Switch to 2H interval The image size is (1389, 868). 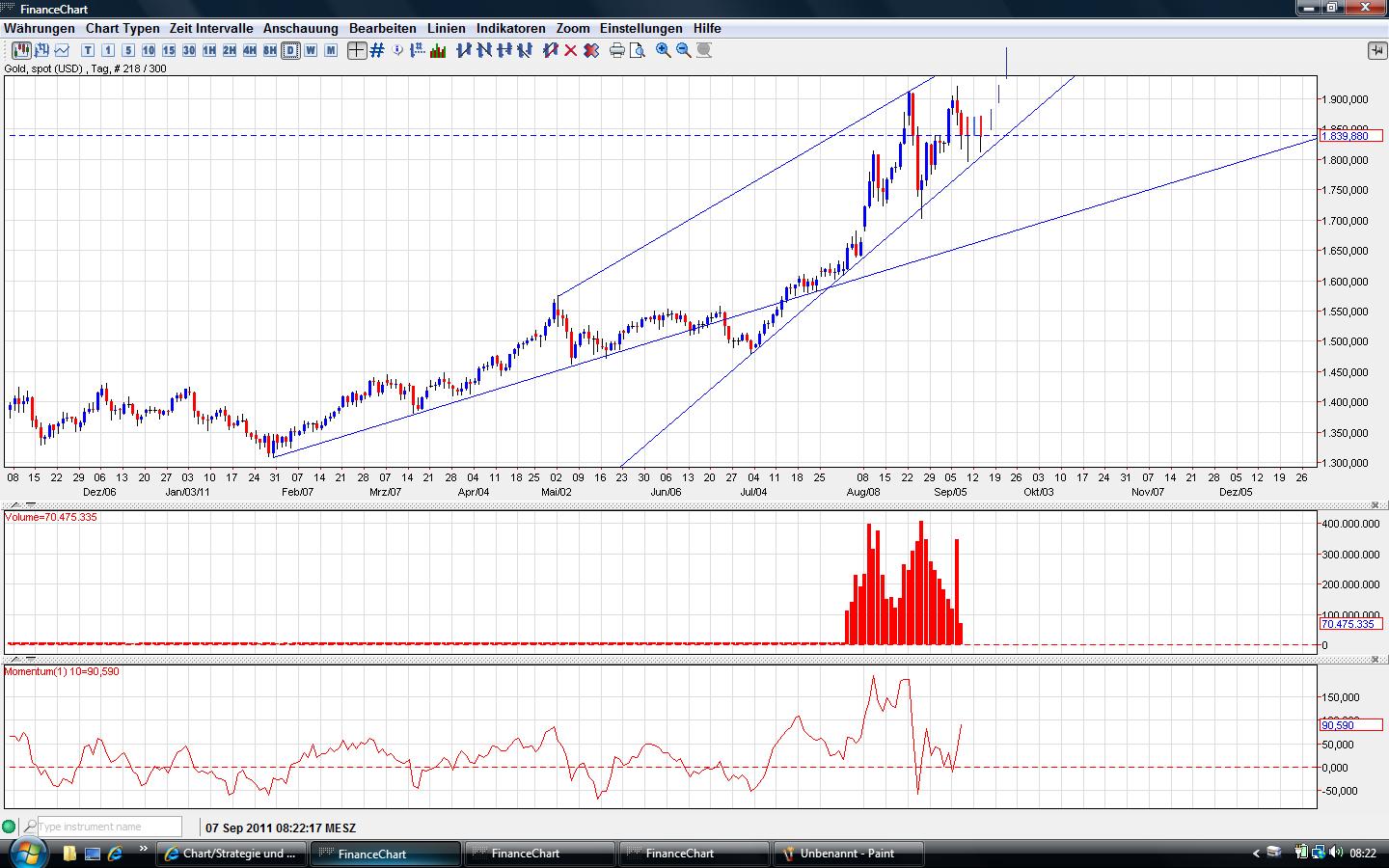(x=230, y=50)
